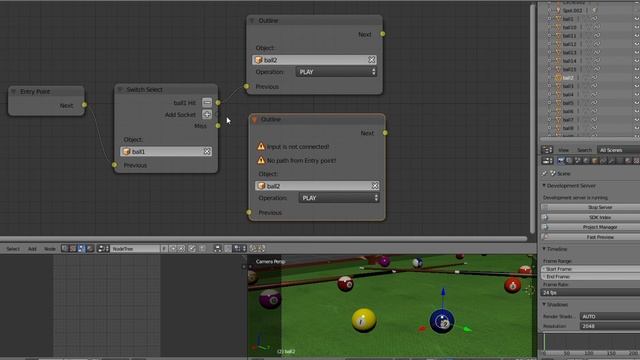
Task: Open the outliner editor type icon
Action: 547,150
